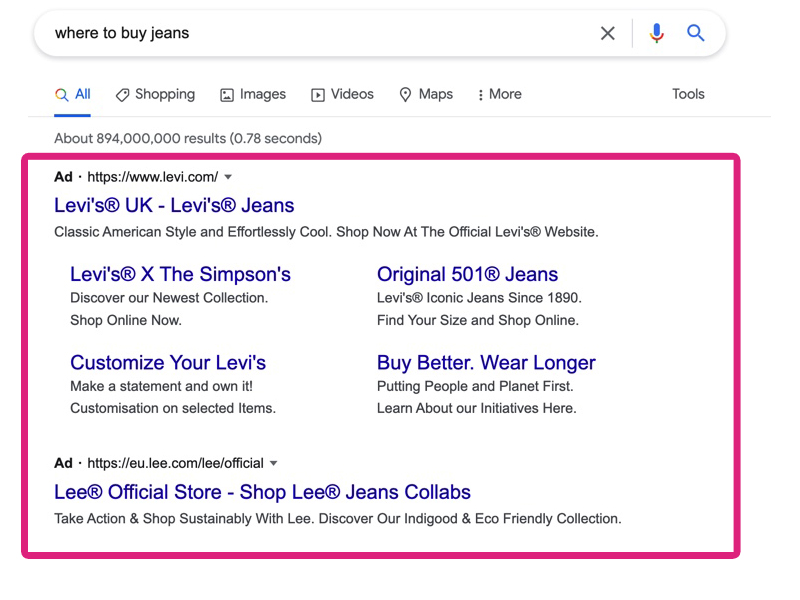Image resolution: width=800 pixels, height=600 pixels.
Task: Open the Buy Better. Wear Longer sitelink
Action: coord(486,362)
